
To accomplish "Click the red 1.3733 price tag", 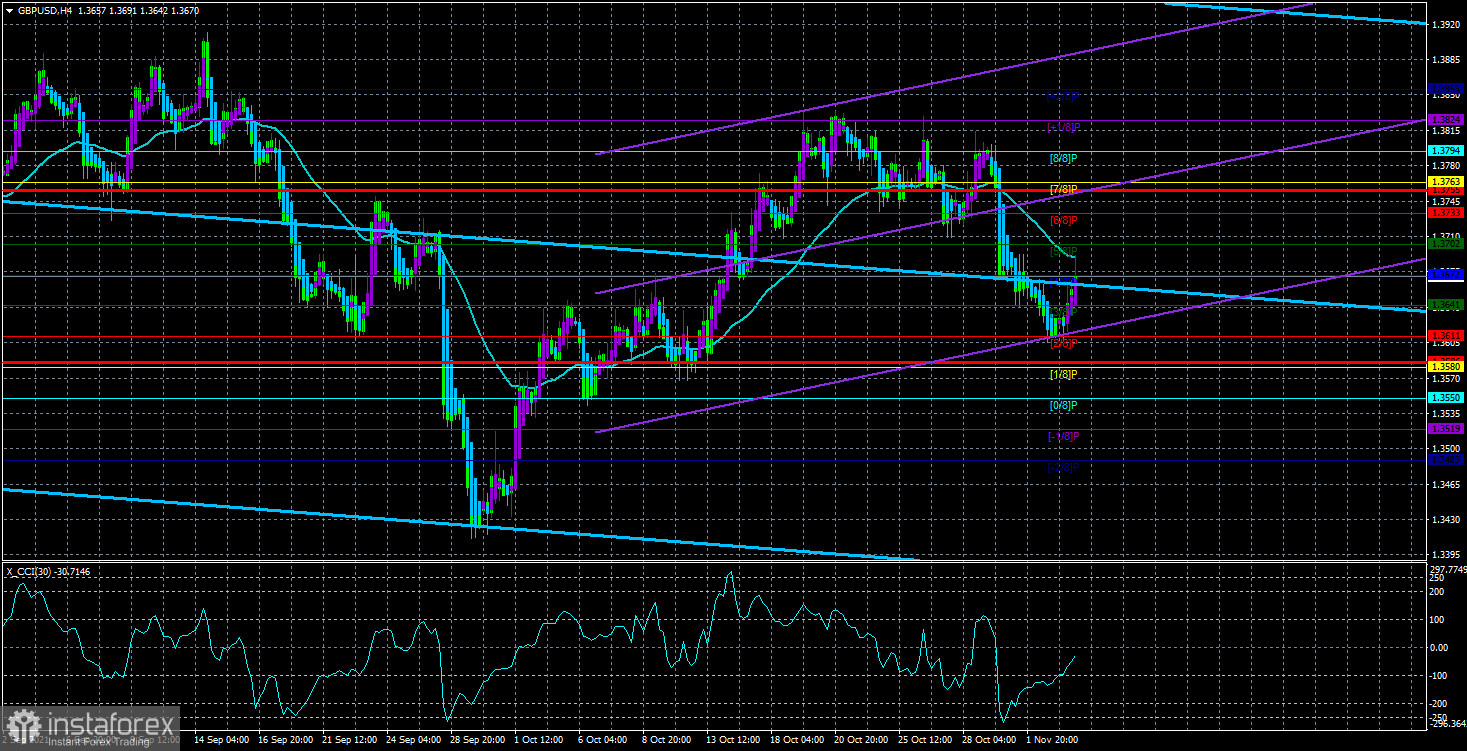I will [1447, 212].
